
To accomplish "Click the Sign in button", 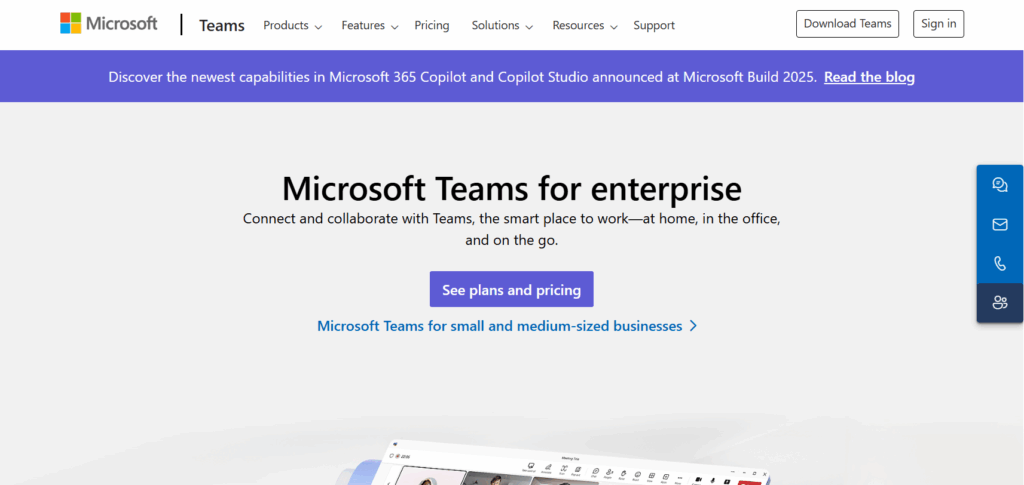I will click(938, 24).
